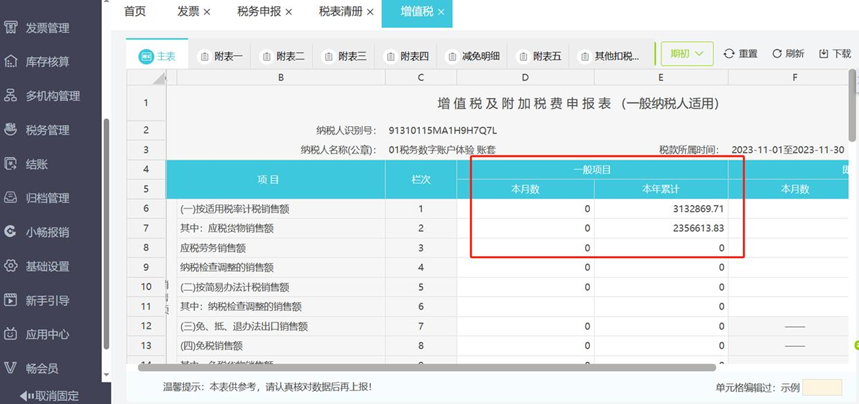Select column D header
This screenshot has height=404, width=859.
(525, 78)
